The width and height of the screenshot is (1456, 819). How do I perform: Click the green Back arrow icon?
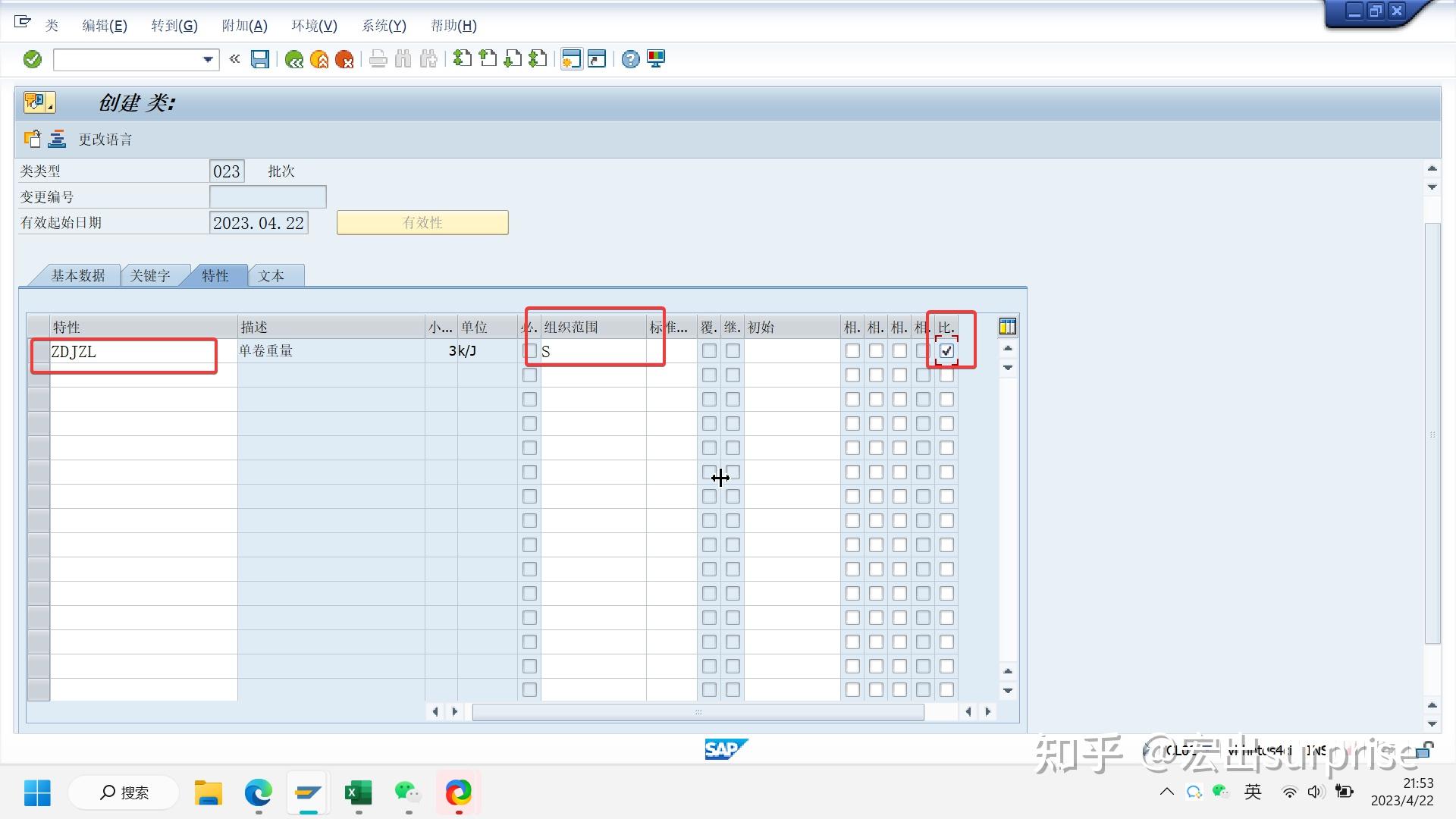(x=294, y=59)
